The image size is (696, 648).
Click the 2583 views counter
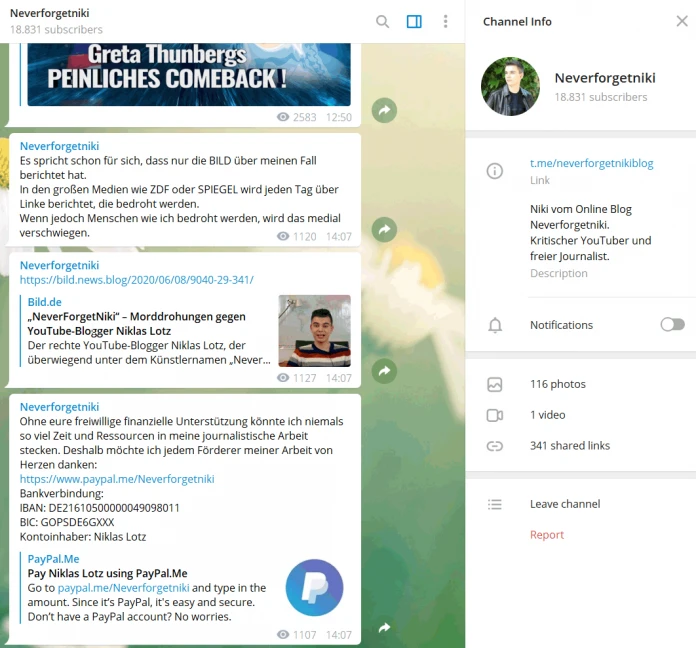point(297,117)
